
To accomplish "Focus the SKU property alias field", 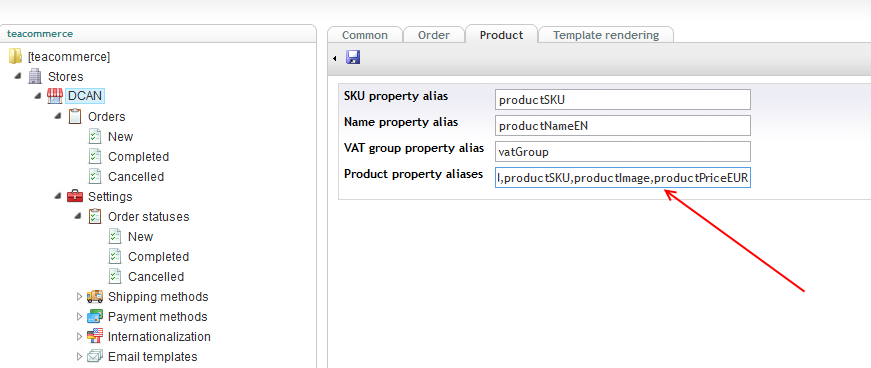I will coord(623,100).
